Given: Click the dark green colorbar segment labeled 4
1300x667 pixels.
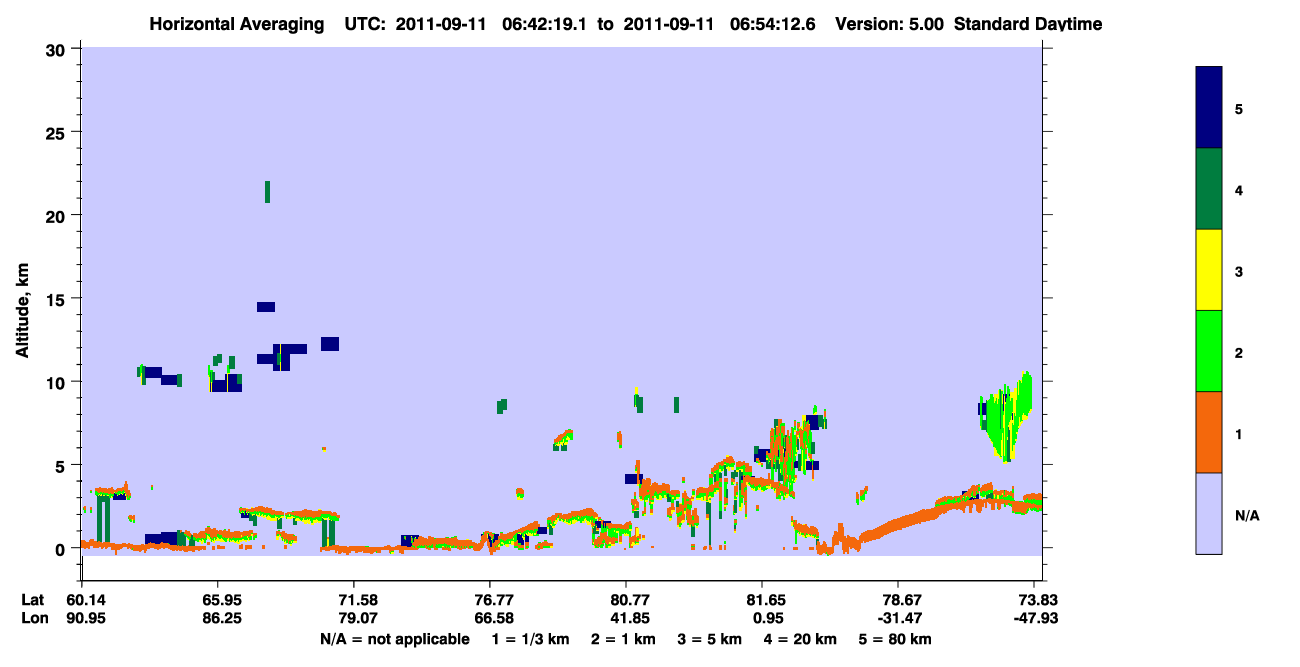Looking at the screenshot, I should 1209,189.
